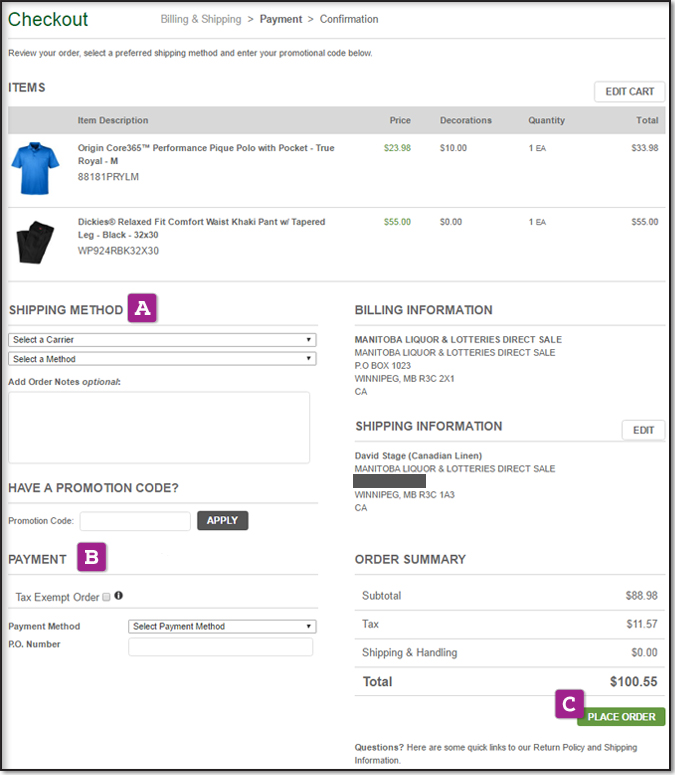Viewport: 675px width, 775px height.
Task: Click the Tax Exempt info icon
Action: (119, 596)
